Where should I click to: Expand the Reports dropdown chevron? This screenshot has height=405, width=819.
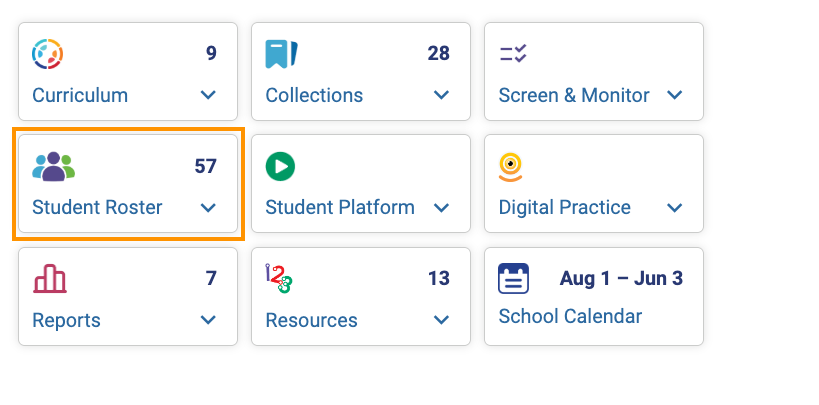[x=208, y=320]
